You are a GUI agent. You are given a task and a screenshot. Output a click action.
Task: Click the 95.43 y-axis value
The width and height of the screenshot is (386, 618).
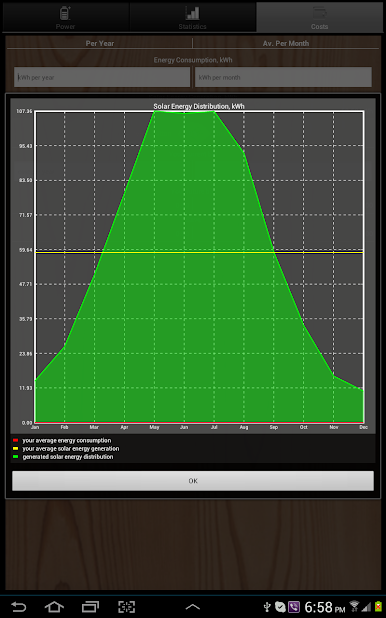tap(26, 146)
